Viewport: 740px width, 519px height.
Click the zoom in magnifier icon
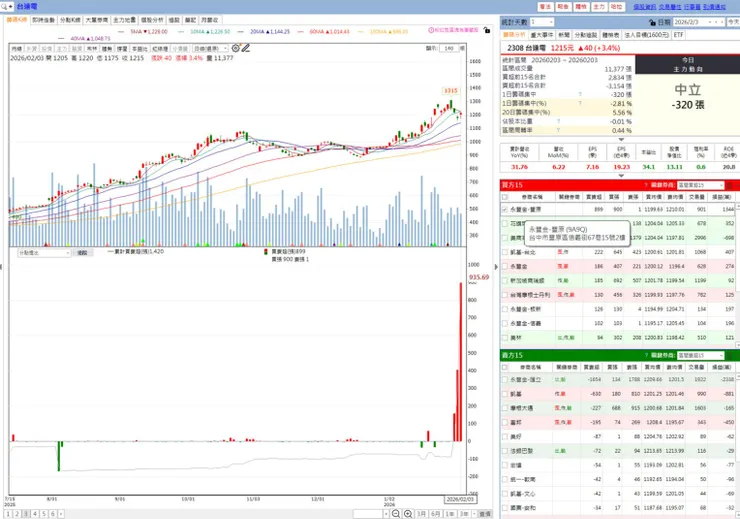pos(408,514)
